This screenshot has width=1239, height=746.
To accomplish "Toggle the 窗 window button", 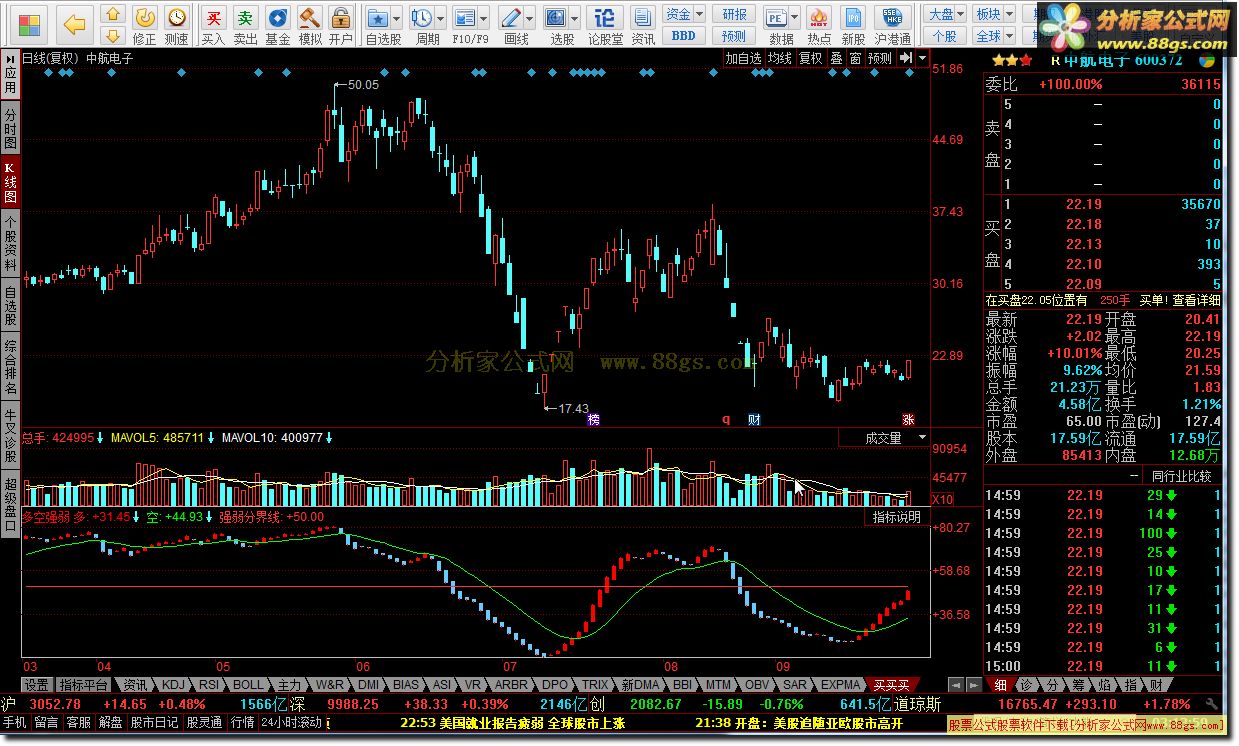I will tap(855, 58).
